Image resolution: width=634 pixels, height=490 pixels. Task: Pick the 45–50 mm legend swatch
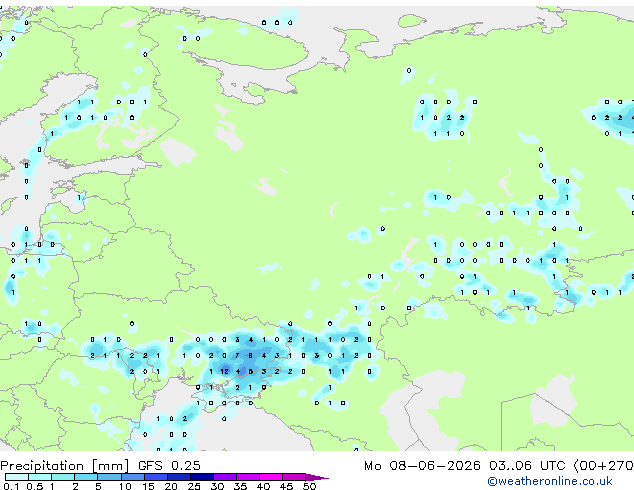pyautogui.click(x=294, y=477)
